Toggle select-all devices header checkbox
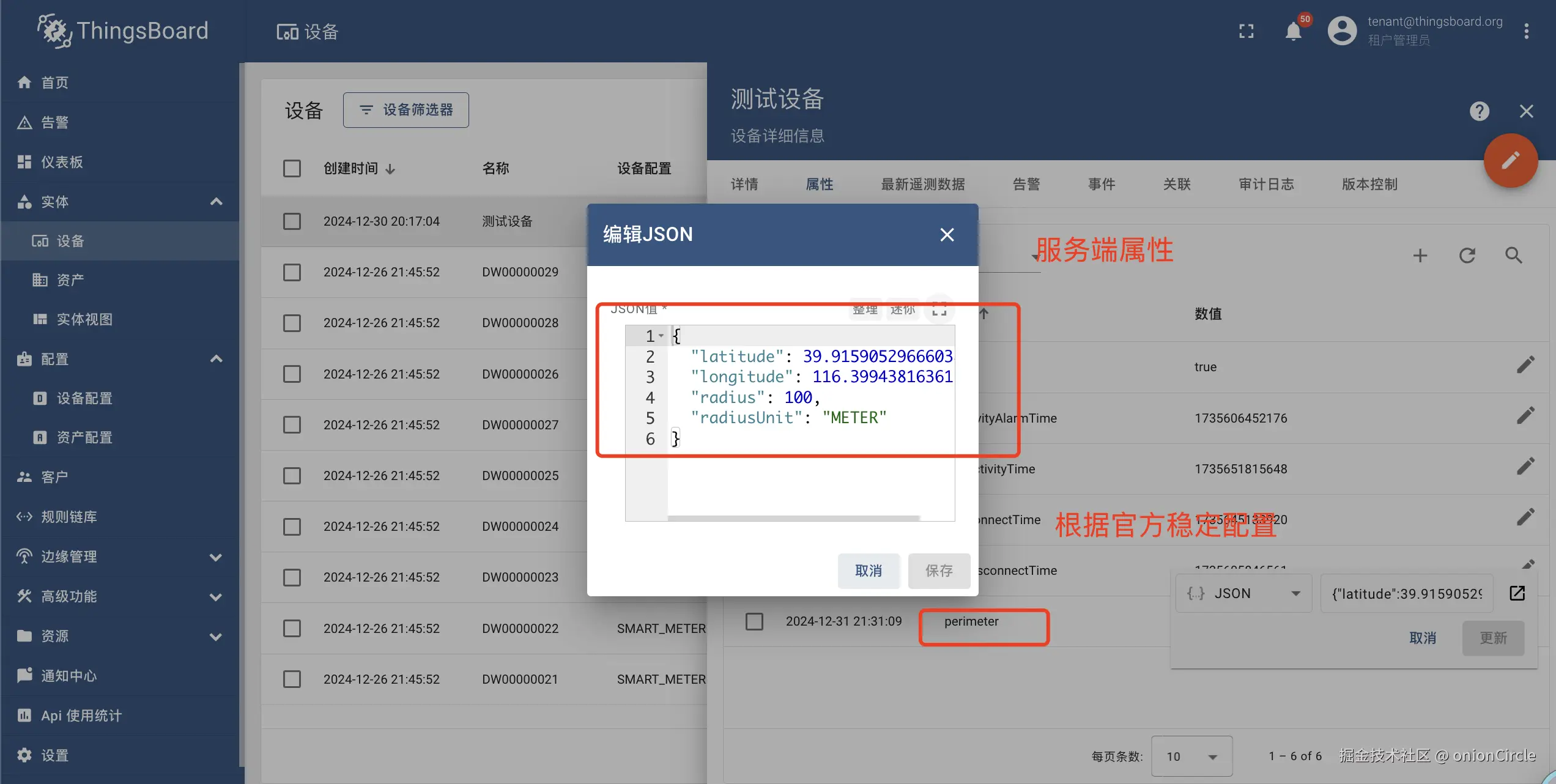Viewport: 1556px width, 784px height. (292, 168)
